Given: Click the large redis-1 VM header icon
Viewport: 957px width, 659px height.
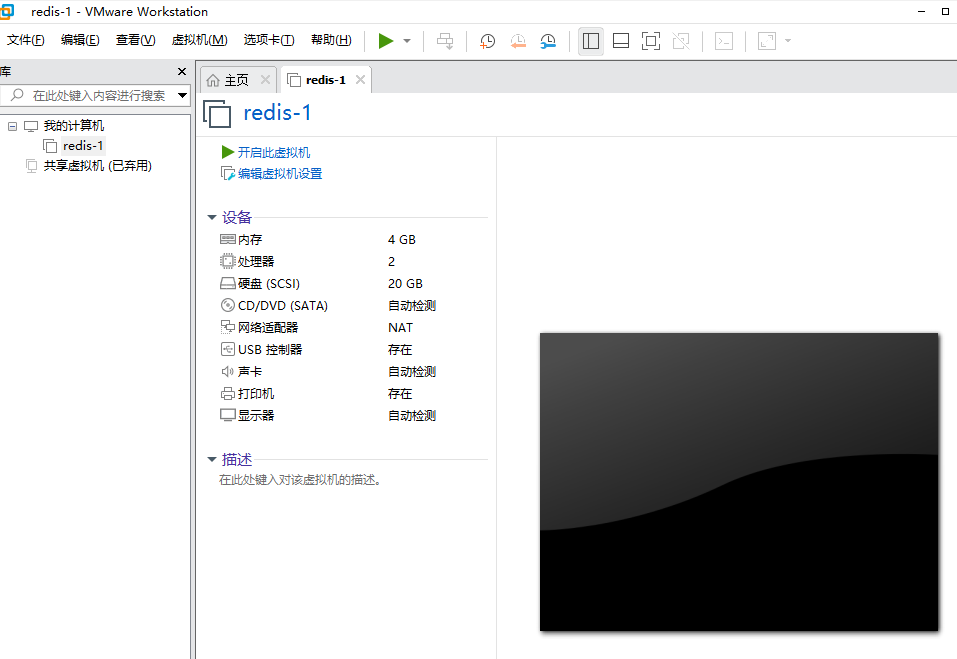Looking at the screenshot, I should (x=217, y=114).
